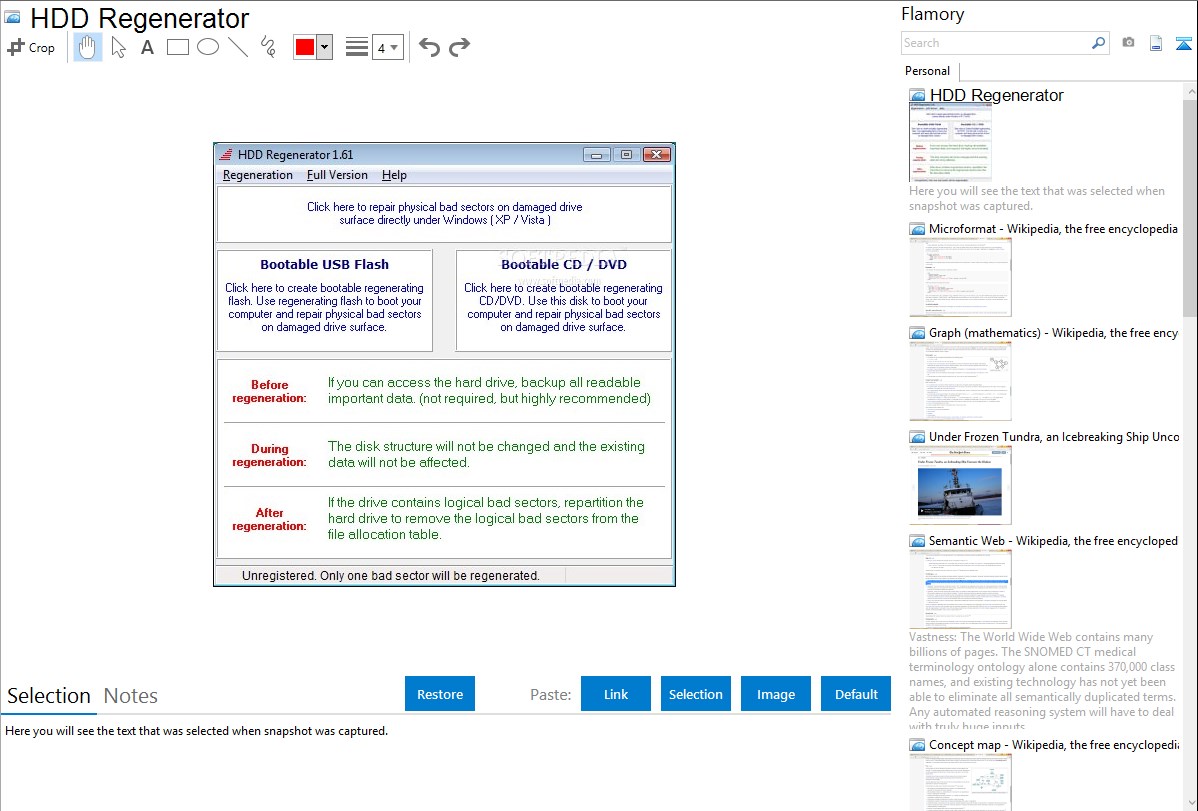Activate the hand pan tool
The height and width of the screenshot is (811, 1198).
87,47
